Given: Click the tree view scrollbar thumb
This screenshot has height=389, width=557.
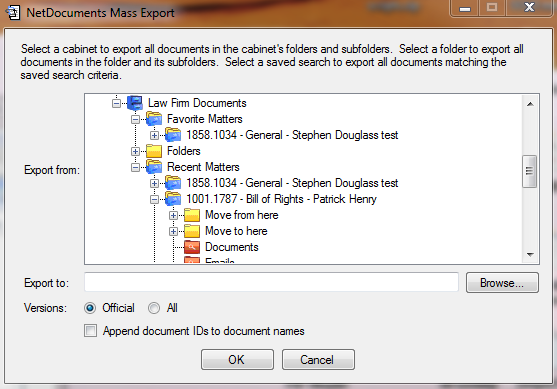Looking at the screenshot, I should click(x=529, y=171).
